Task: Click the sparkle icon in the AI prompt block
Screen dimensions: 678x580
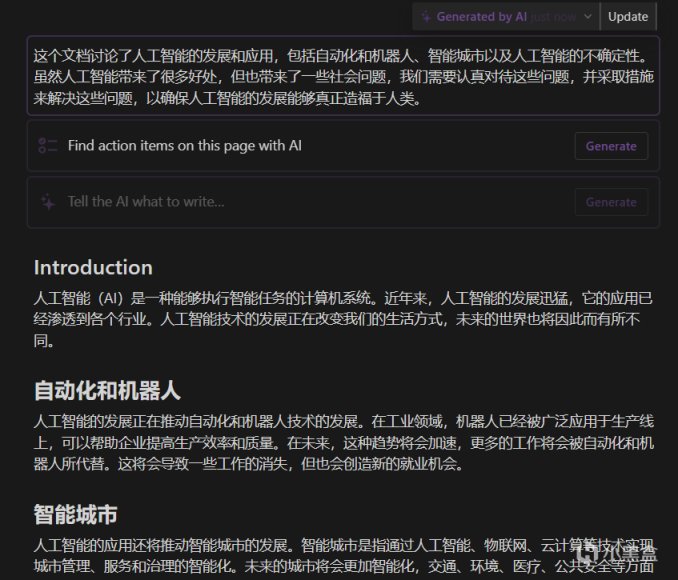Action: [48, 202]
